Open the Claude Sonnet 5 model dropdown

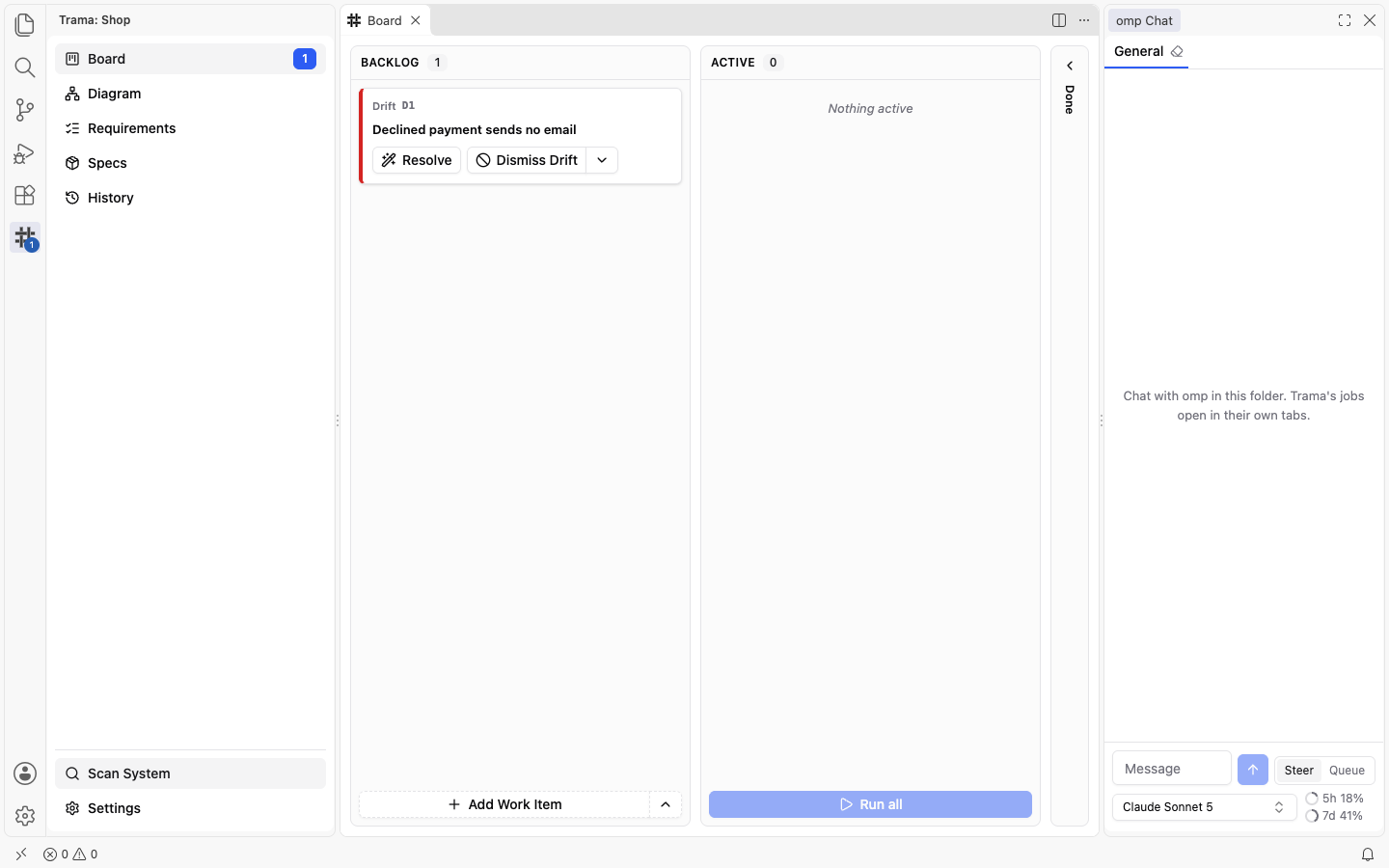[x=1204, y=807]
